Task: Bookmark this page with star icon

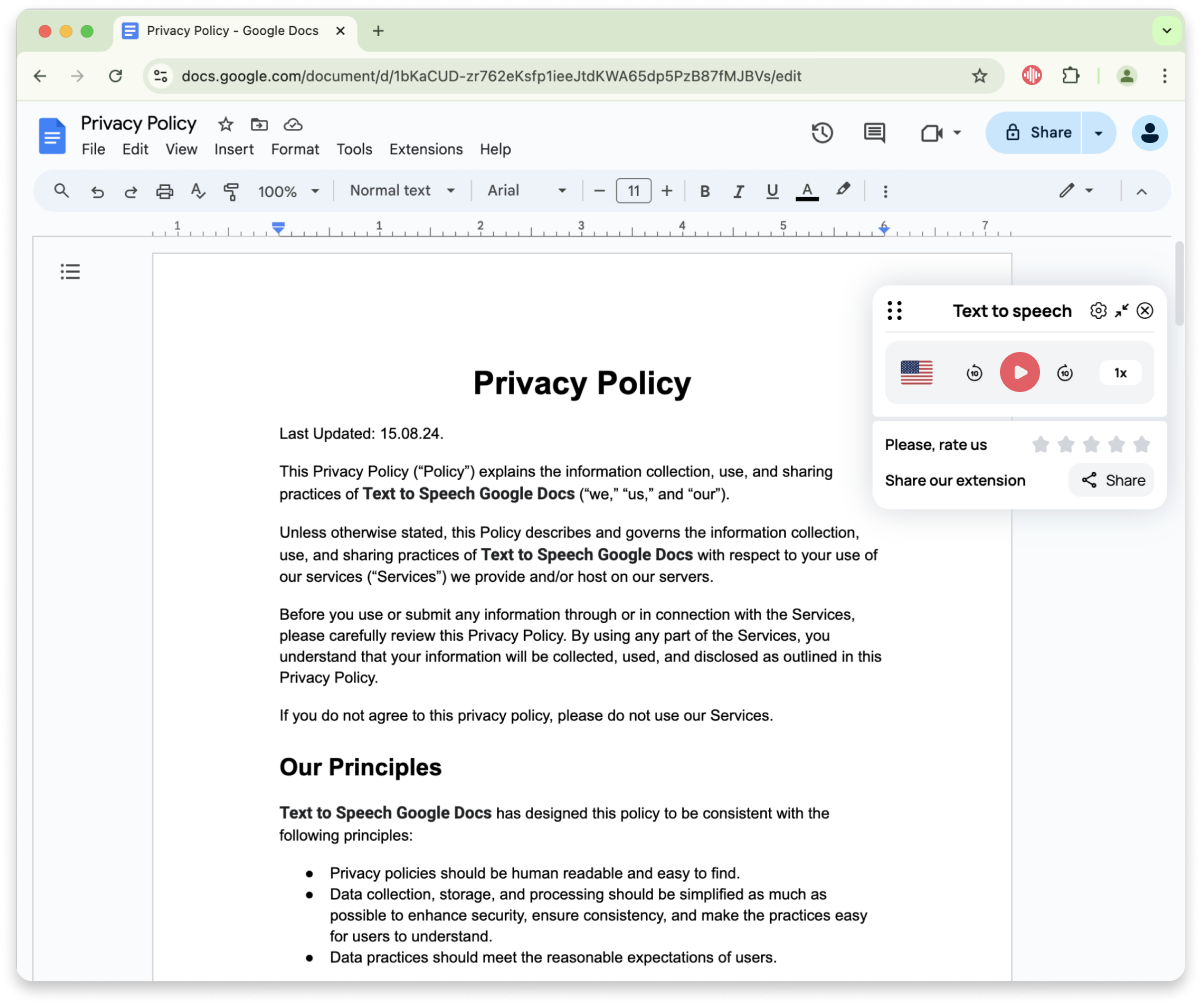Action: [980, 76]
